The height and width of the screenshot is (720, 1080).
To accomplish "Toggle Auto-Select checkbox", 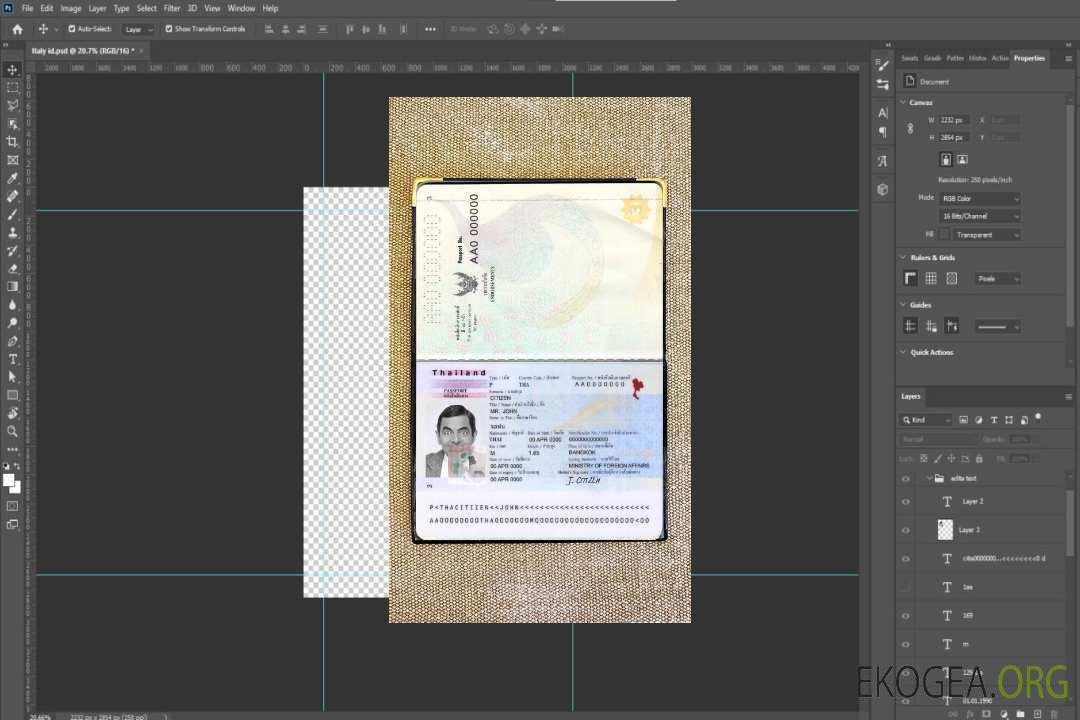I will [72, 29].
